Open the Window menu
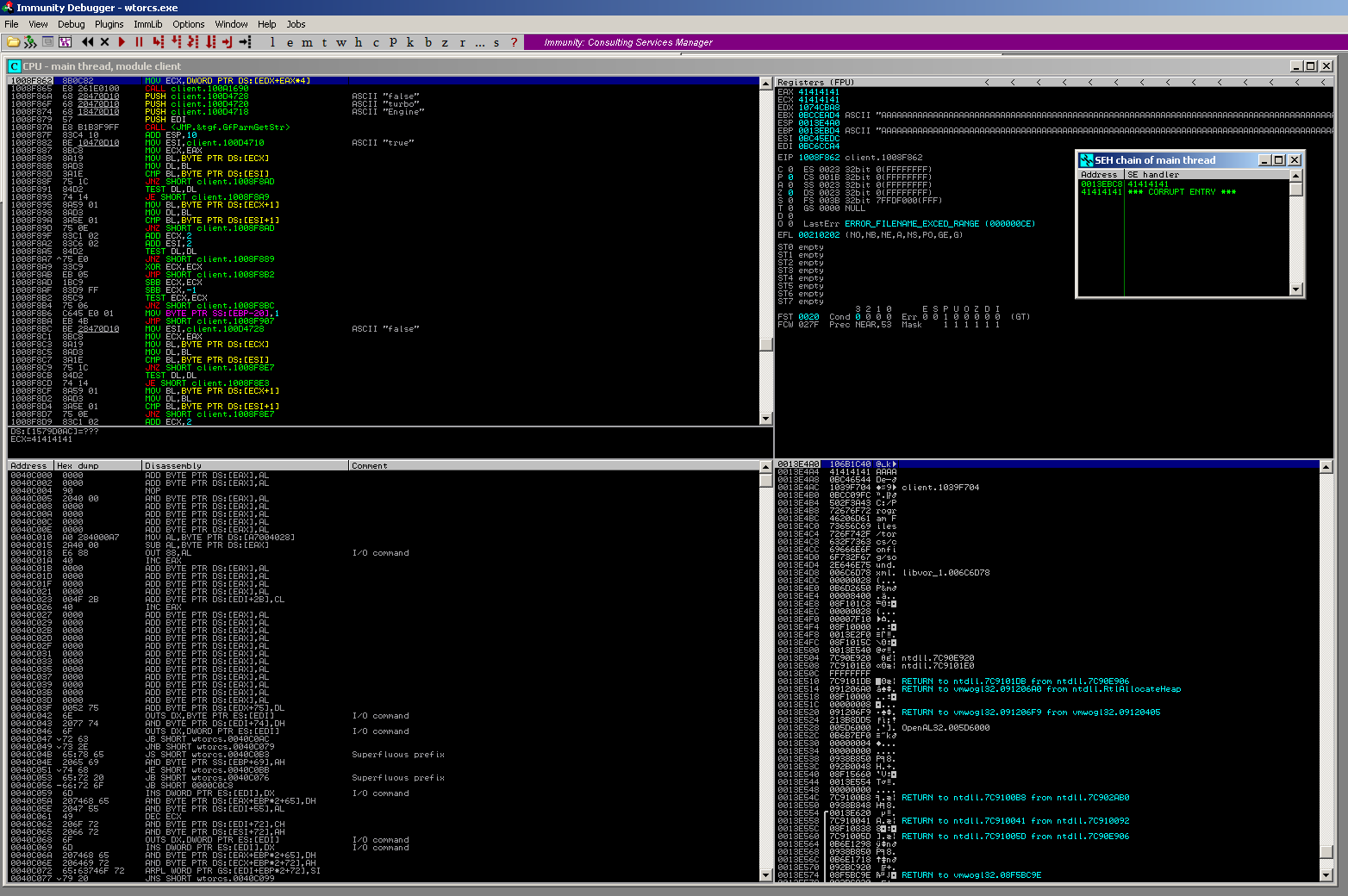The height and width of the screenshot is (896, 1348). (231, 24)
